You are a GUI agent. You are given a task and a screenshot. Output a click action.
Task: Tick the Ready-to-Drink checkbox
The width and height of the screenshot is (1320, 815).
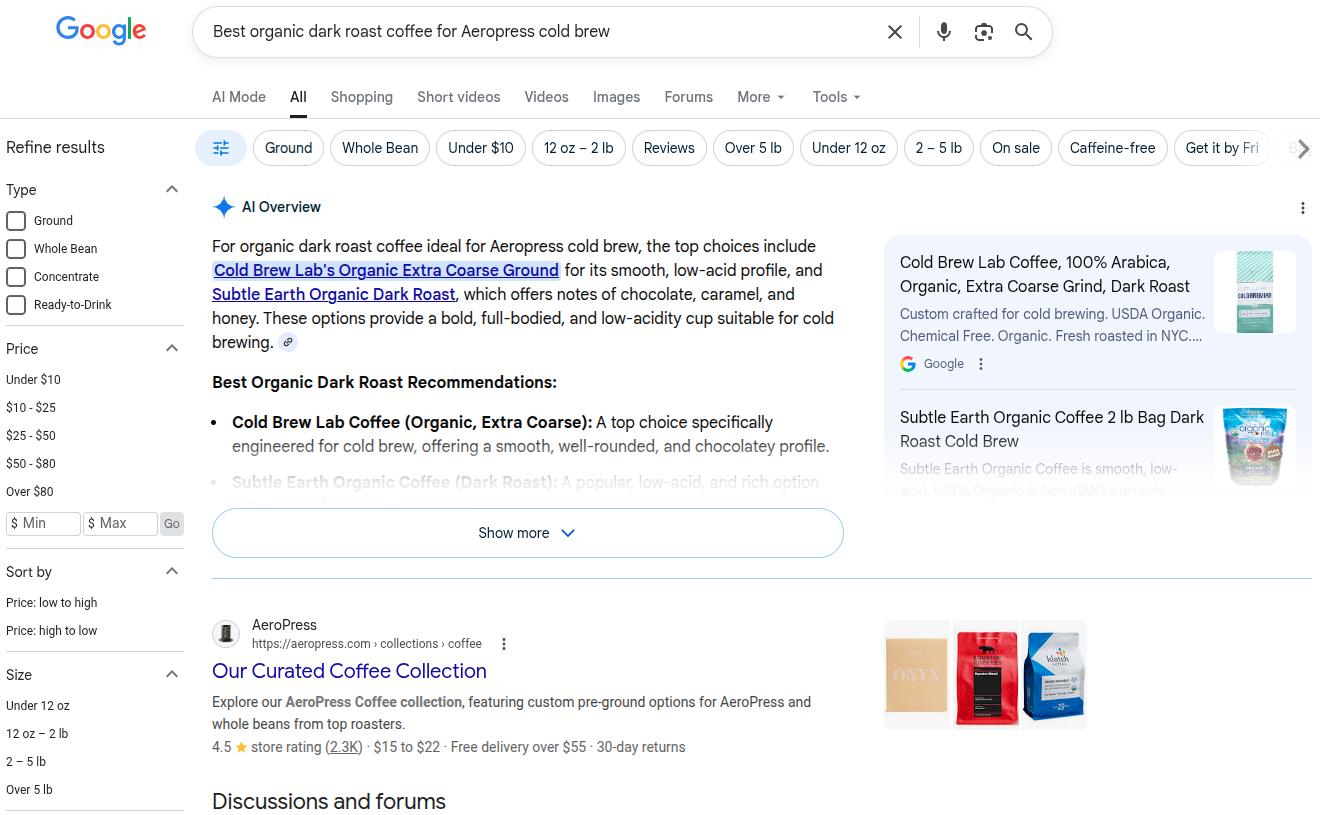tap(16, 305)
